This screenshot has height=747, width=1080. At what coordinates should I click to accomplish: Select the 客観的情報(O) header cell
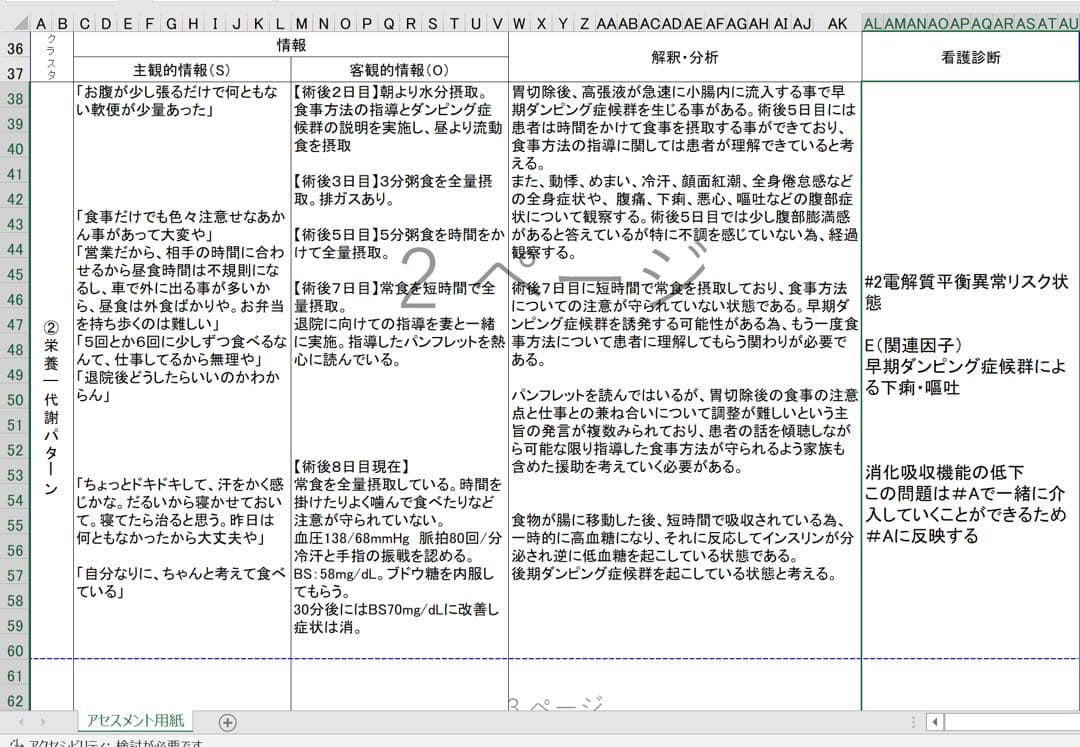[x=399, y=70]
